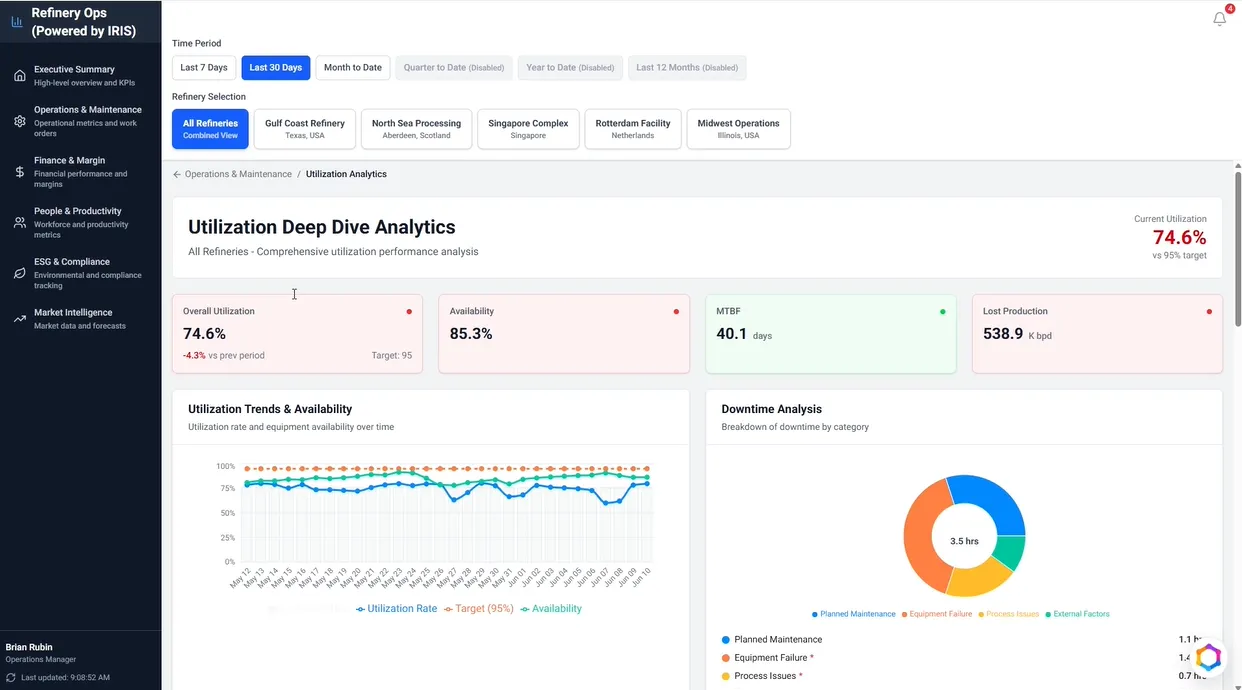Click the -4.3% vs prev period text

tap(224, 355)
